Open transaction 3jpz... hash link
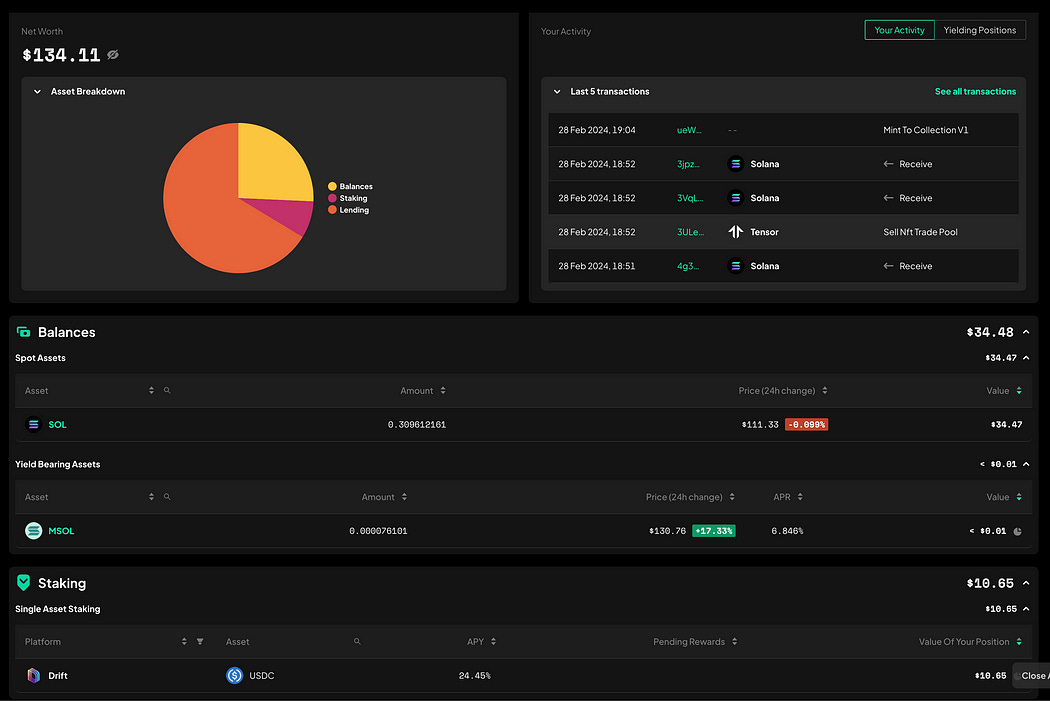This screenshot has width=1050, height=701. pyautogui.click(x=688, y=164)
